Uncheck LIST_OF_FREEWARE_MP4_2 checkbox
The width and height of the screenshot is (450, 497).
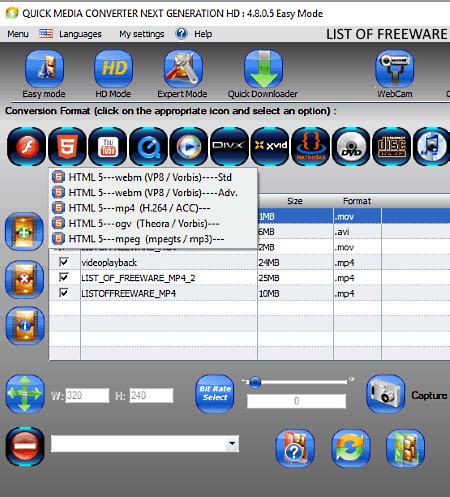tap(64, 277)
